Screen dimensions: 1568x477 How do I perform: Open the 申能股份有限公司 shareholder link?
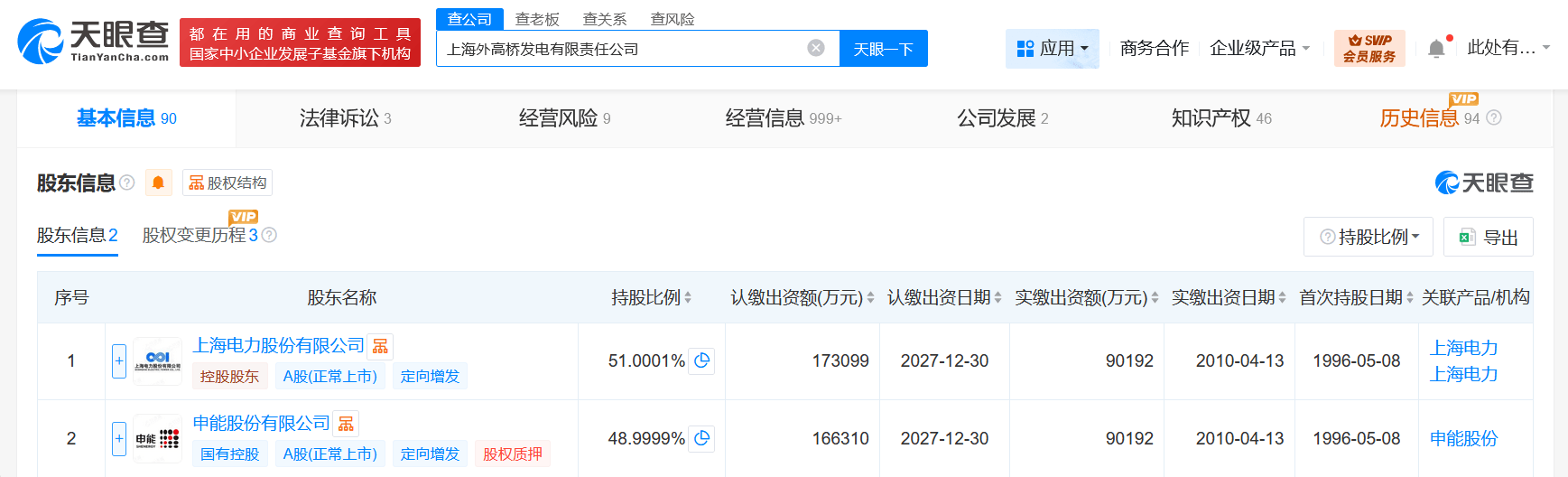(x=262, y=423)
